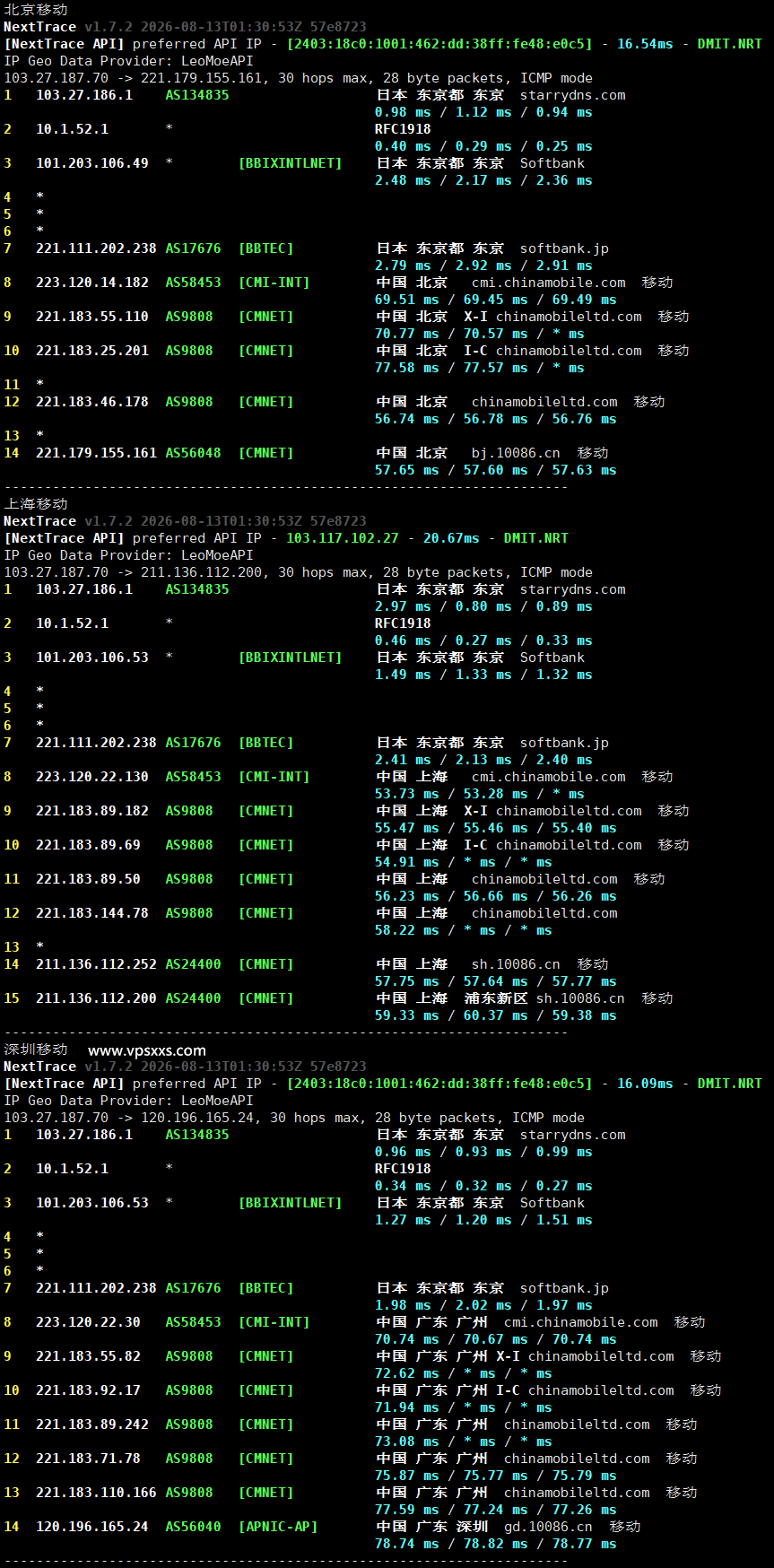Click hop 10 IP 221.183.92.17
Image resolution: width=774 pixels, height=1568 pixels.
click(88, 1390)
